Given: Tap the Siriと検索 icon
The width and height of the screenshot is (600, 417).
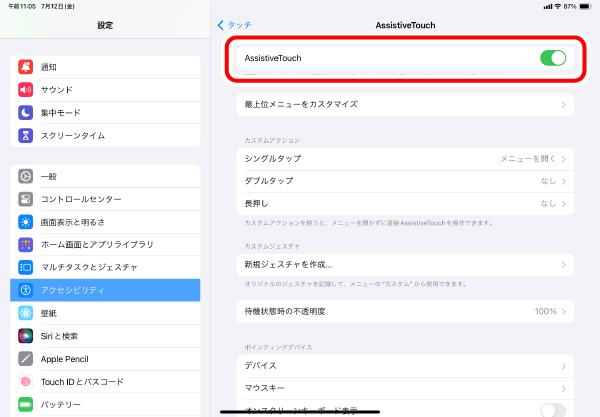Looking at the screenshot, I should 26,336.
